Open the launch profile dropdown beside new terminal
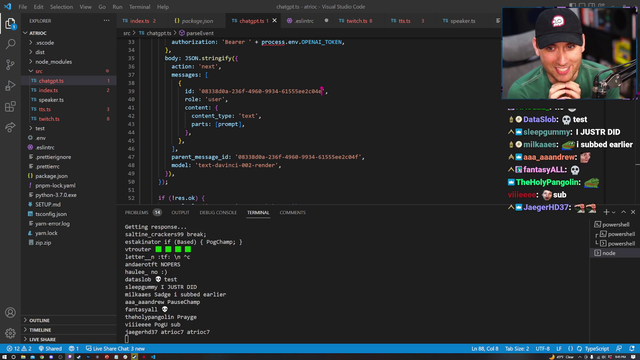Screen dimensions: 640x360 click(613, 212)
